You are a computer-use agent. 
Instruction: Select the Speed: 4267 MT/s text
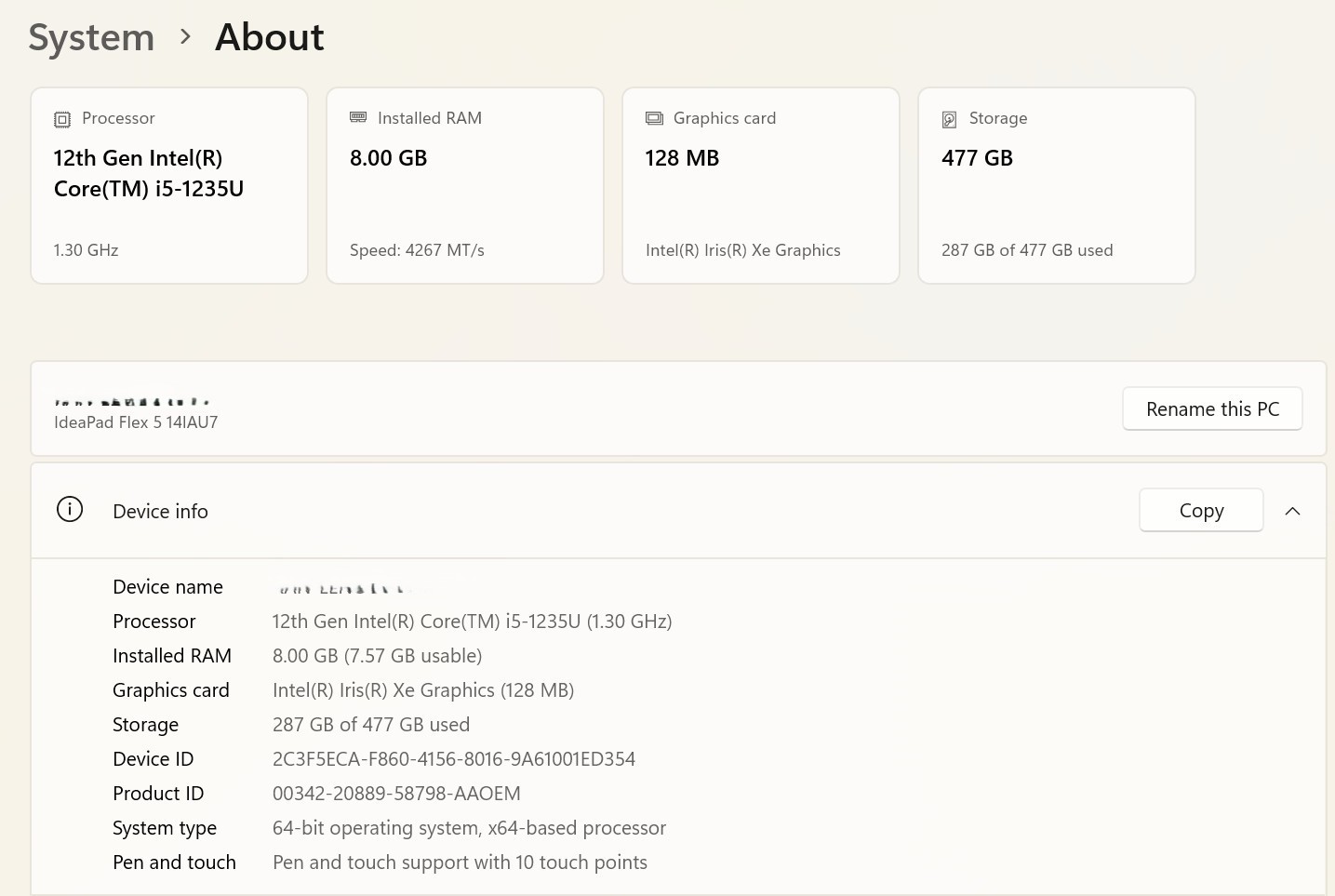pos(417,250)
